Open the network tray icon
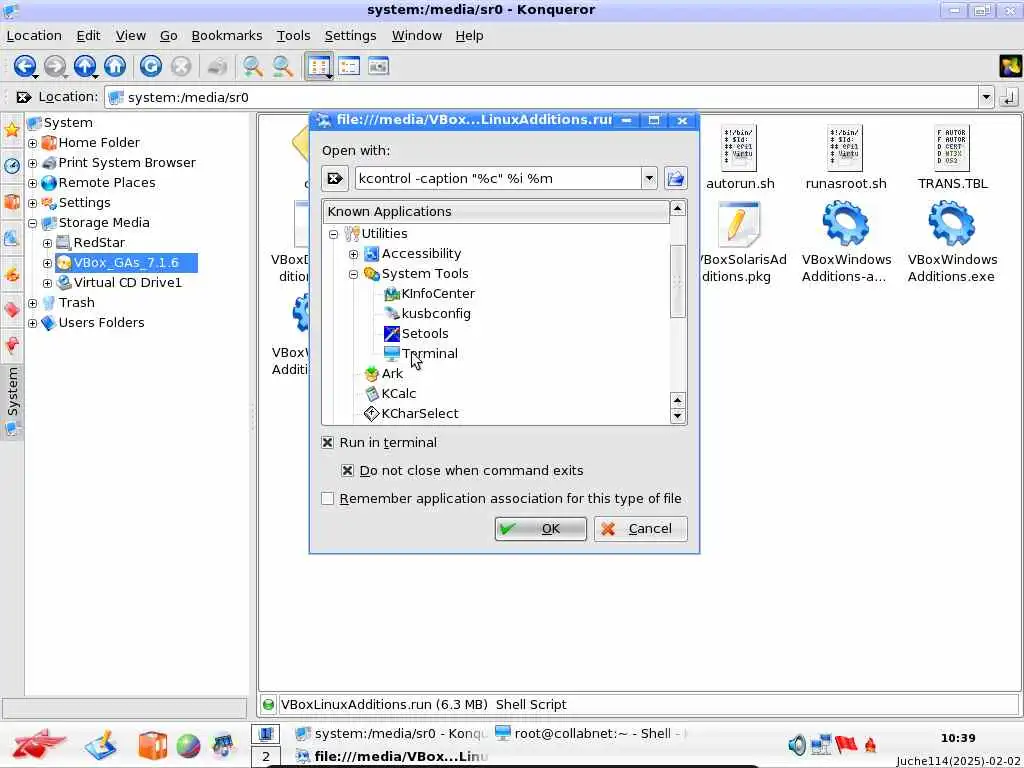 click(x=821, y=744)
